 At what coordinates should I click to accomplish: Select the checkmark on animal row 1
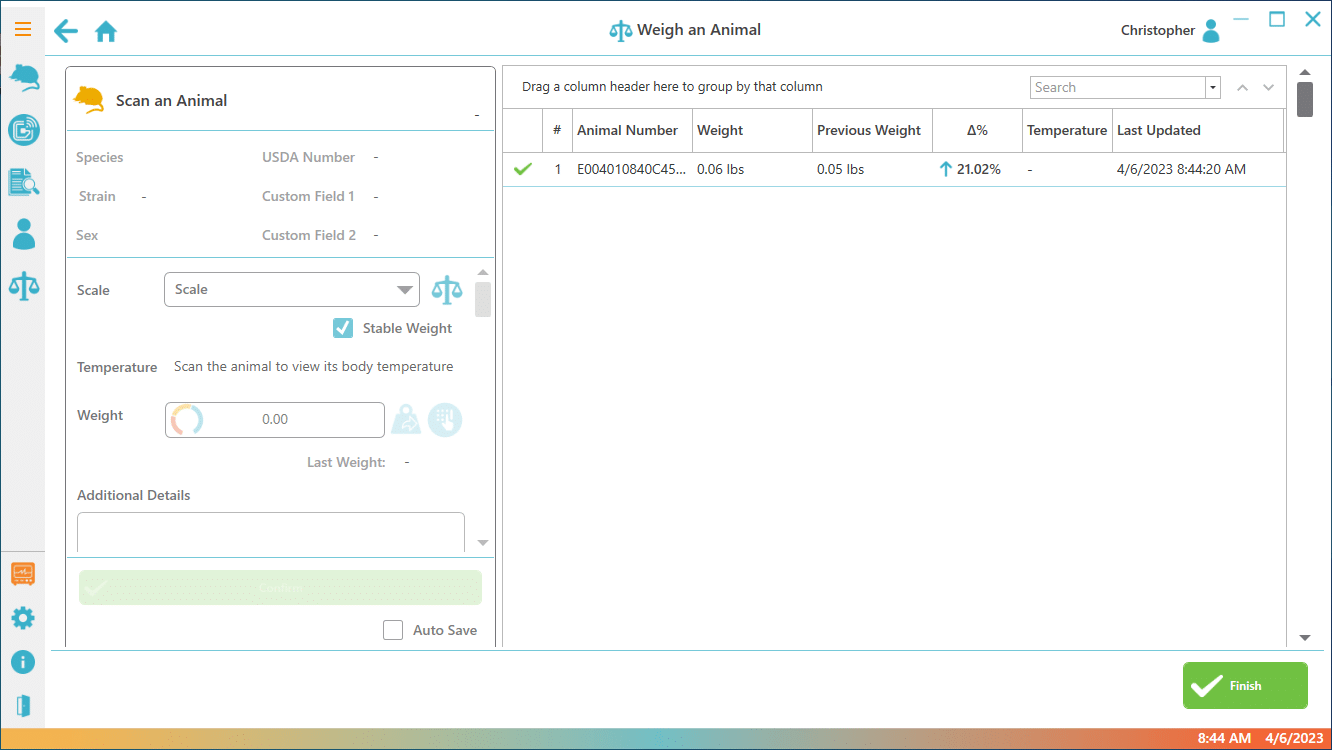pyautogui.click(x=522, y=170)
